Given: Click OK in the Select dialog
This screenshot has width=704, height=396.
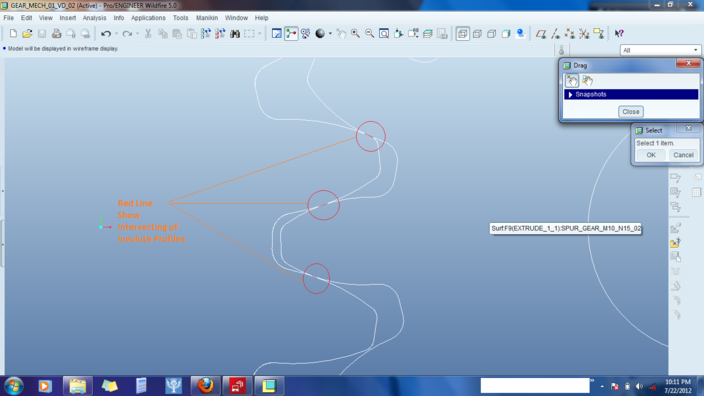Looking at the screenshot, I should coord(651,155).
